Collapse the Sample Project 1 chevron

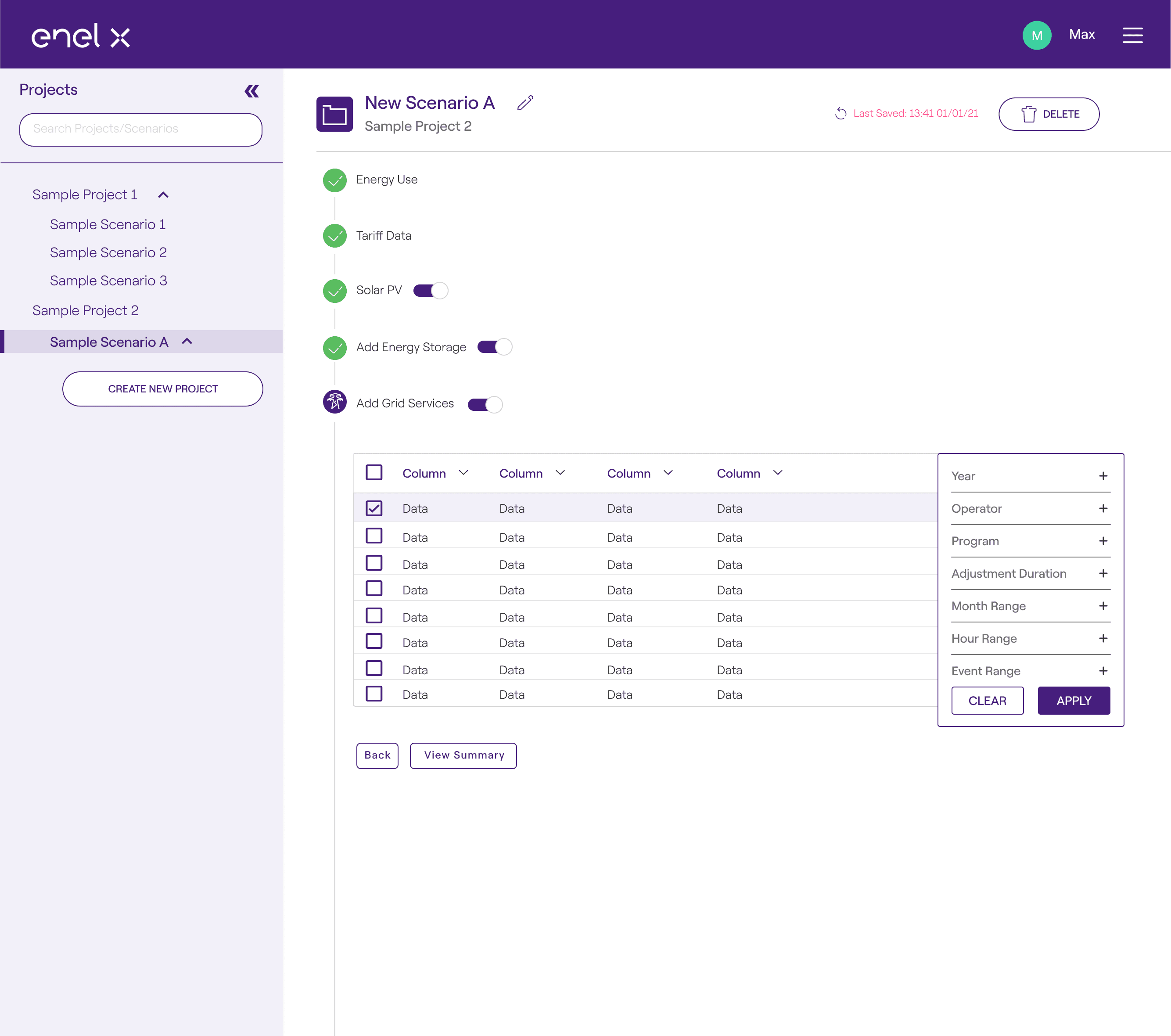click(x=163, y=195)
